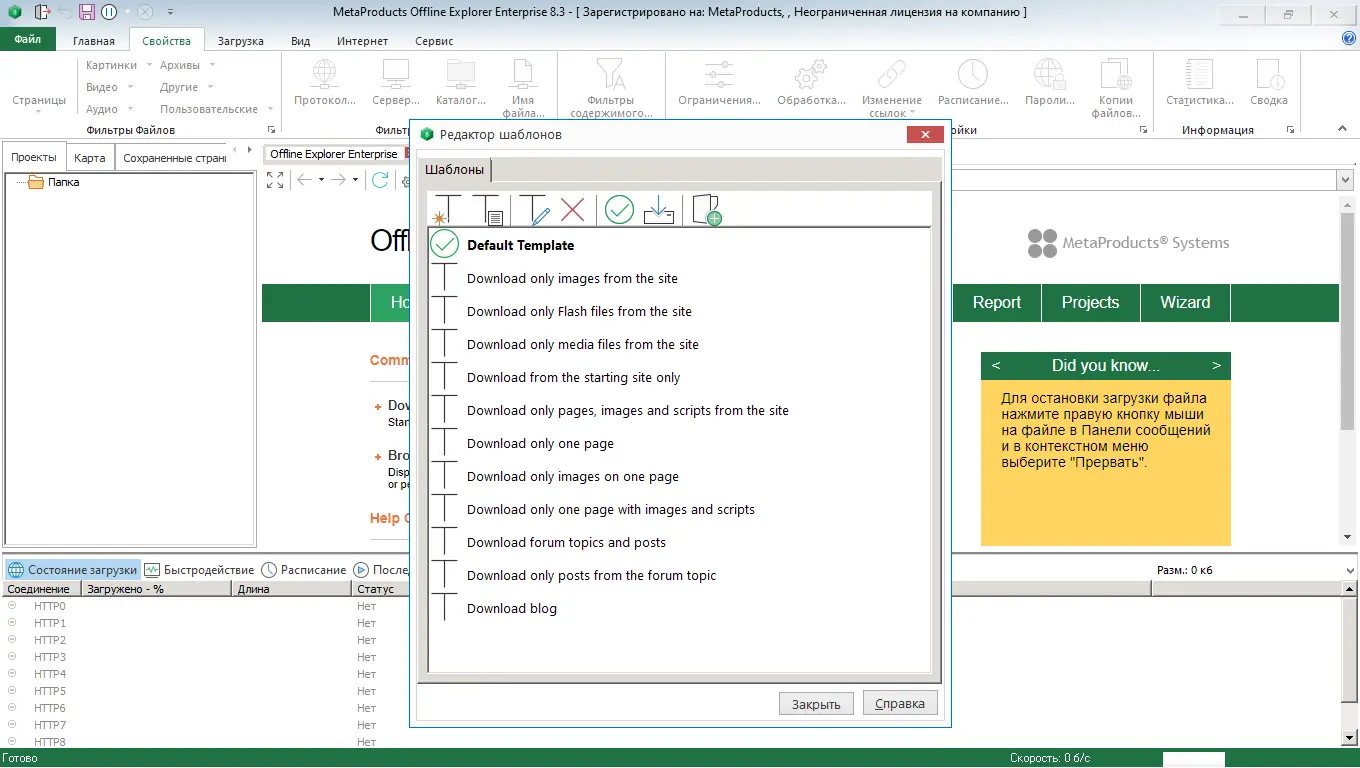The height and width of the screenshot is (768, 1360).
Task: Open the Сводка summary icon
Action: tap(1269, 82)
